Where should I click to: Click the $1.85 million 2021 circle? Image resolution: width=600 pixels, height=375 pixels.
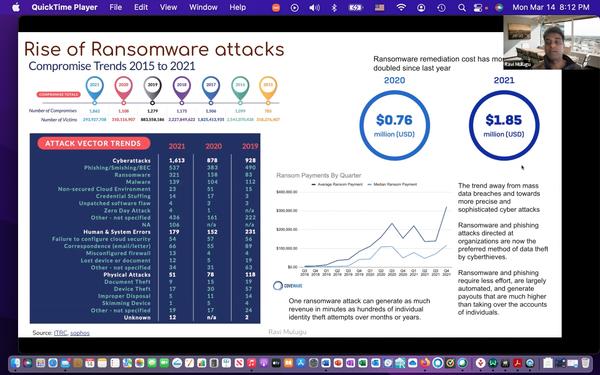pyautogui.click(x=504, y=125)
